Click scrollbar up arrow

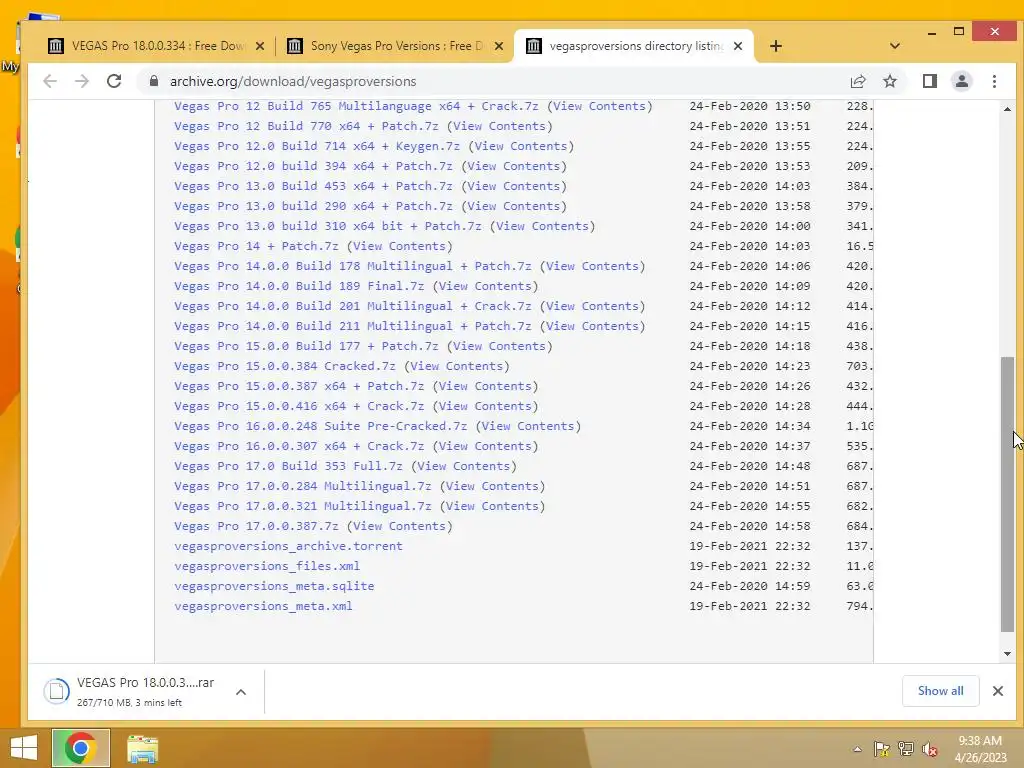point(1007,109)
